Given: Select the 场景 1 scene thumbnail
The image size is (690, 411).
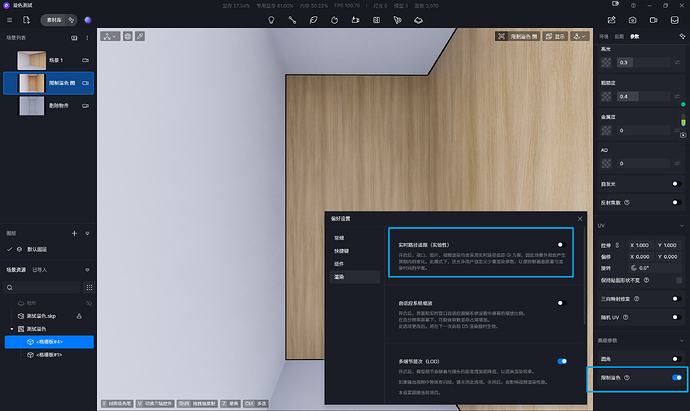Looking at the screenshot, I should click(31, 60).
